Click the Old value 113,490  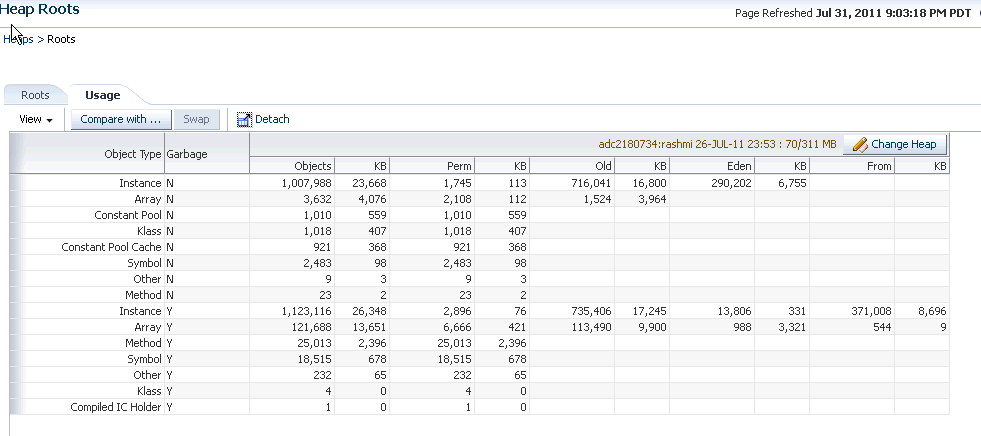592,327
